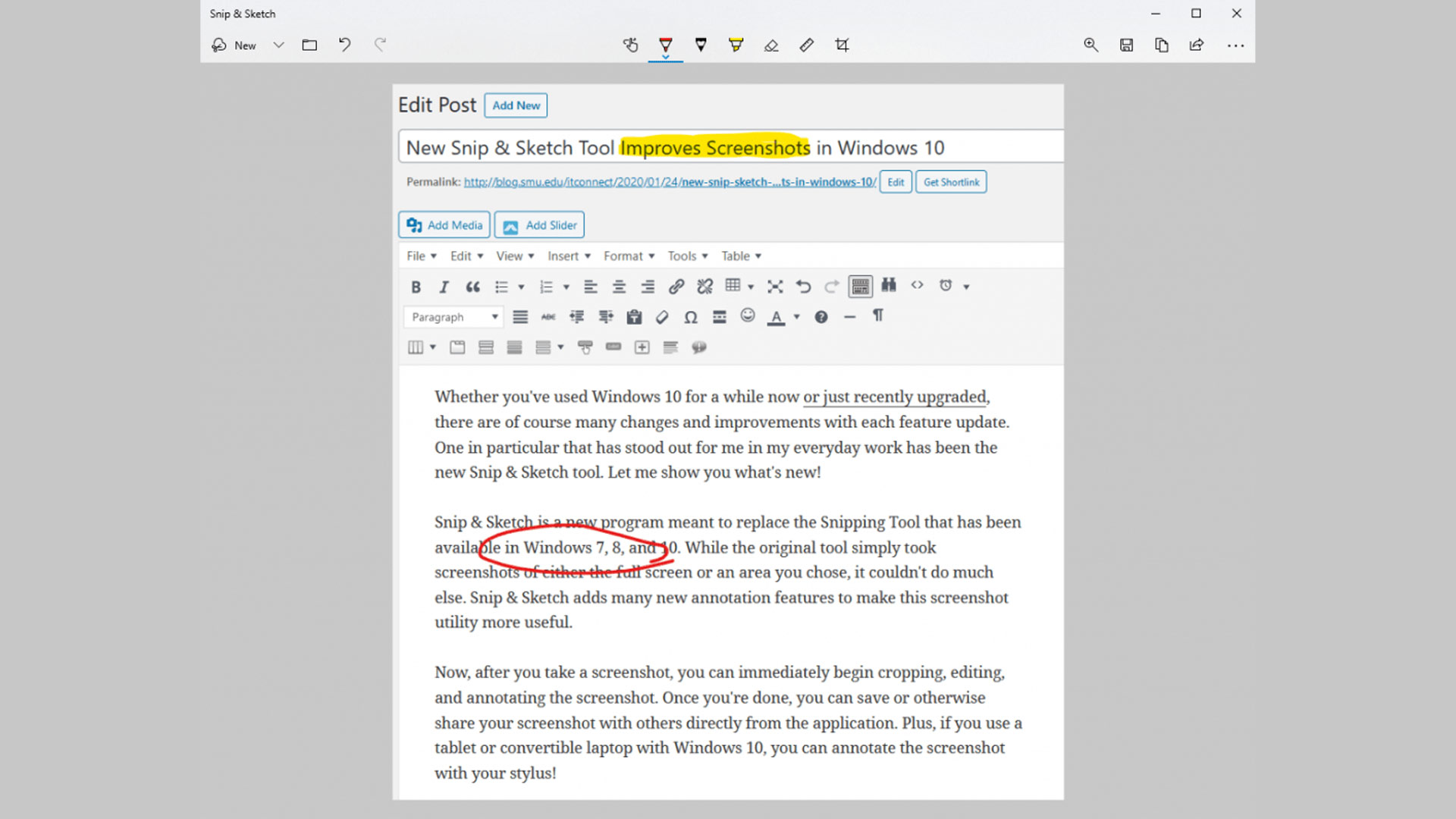Open the See more ellipsis menu
Viewport: 1456px width, 819px height.
pyautogui.click(x=1235, y=45)
